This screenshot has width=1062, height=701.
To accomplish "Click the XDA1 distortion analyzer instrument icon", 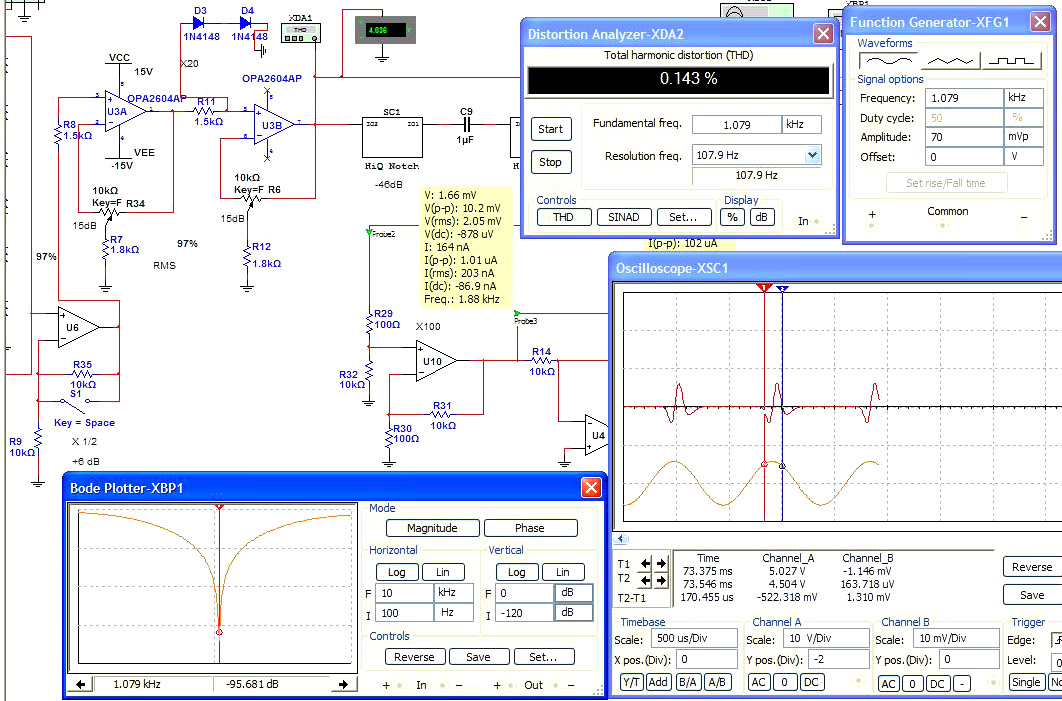I will (x=301, y=32).
